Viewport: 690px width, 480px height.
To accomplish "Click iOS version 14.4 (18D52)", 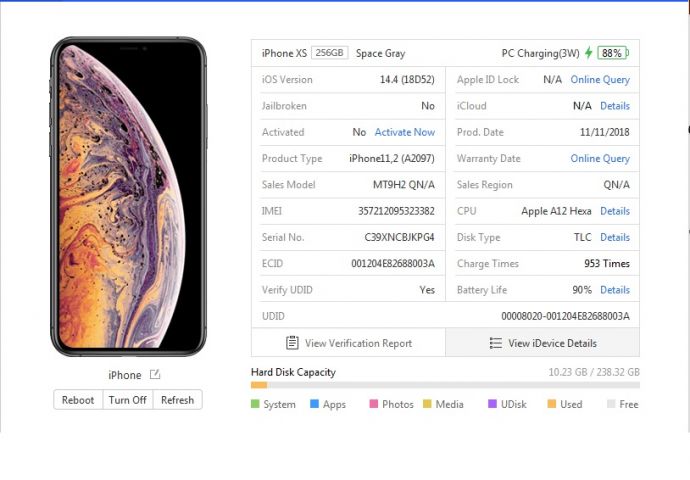I will [x=407, y=80].
